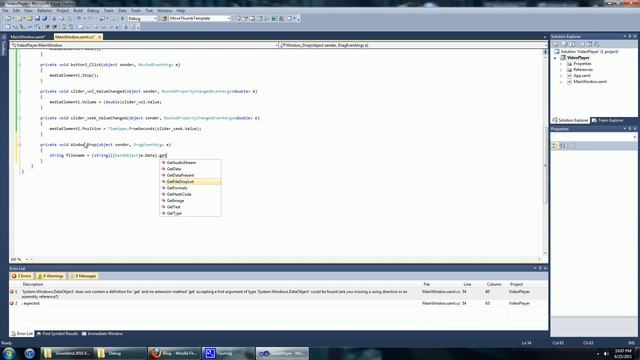Click View Class Diagram icon in Solution Explorer

click(x=597, y=44)
